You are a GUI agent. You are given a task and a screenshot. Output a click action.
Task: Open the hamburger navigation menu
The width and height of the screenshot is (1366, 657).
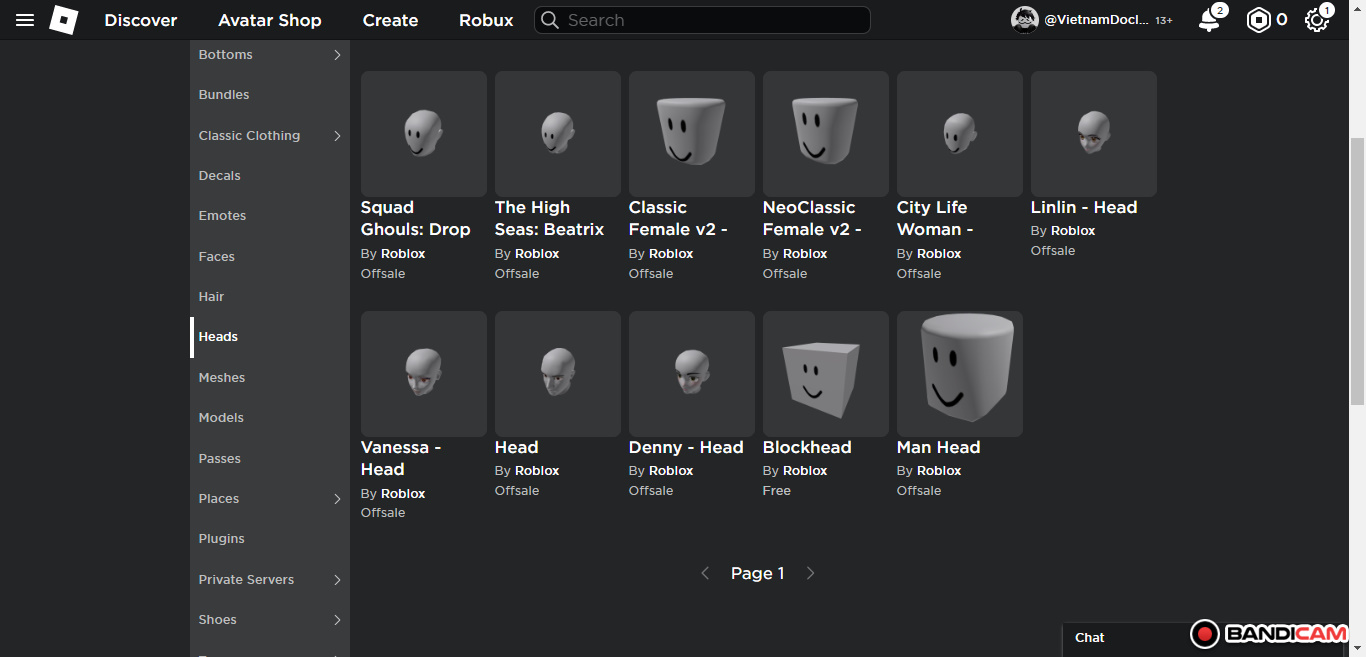click(x=25, y=20)
